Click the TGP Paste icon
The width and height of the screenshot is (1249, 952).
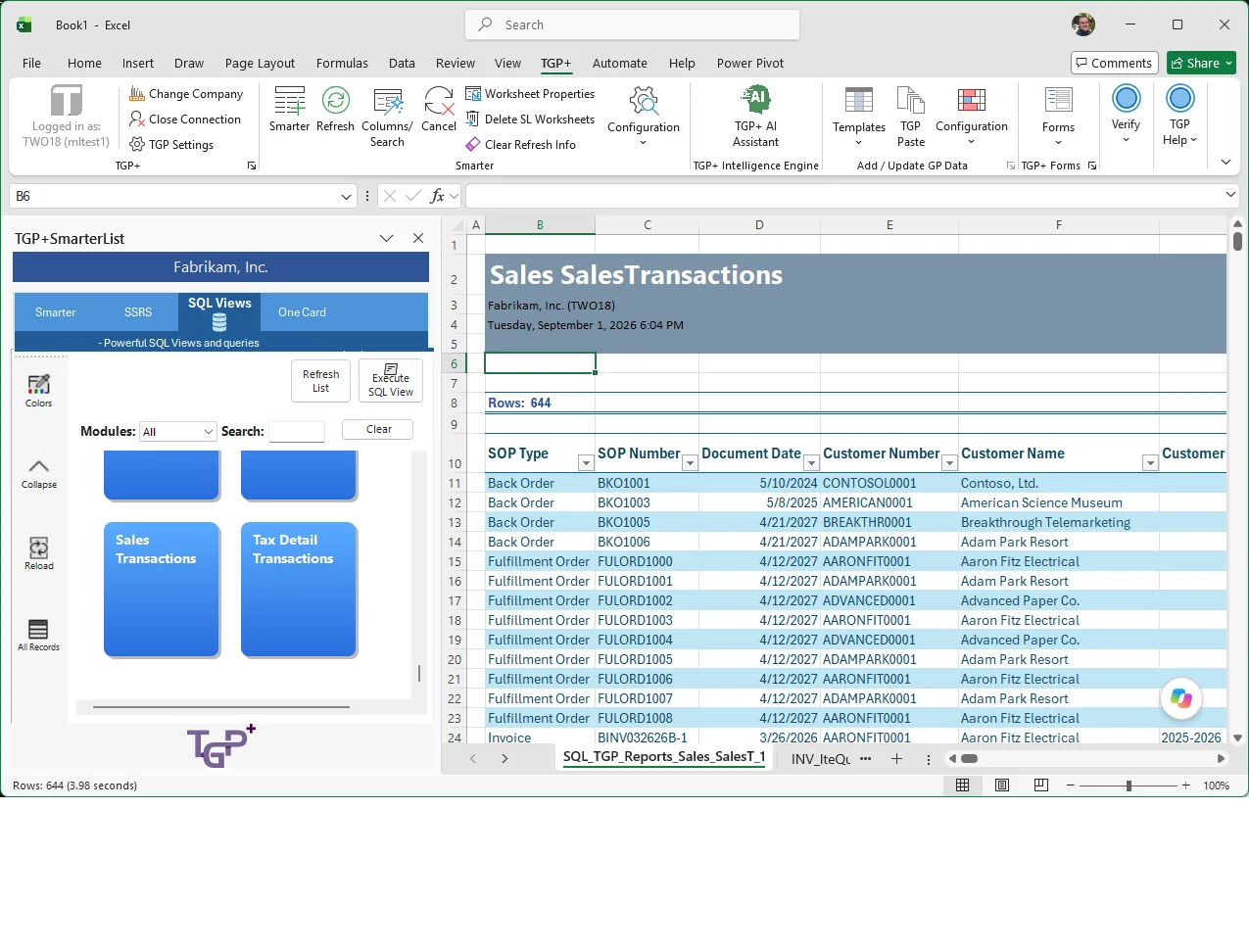coord(910,100)
